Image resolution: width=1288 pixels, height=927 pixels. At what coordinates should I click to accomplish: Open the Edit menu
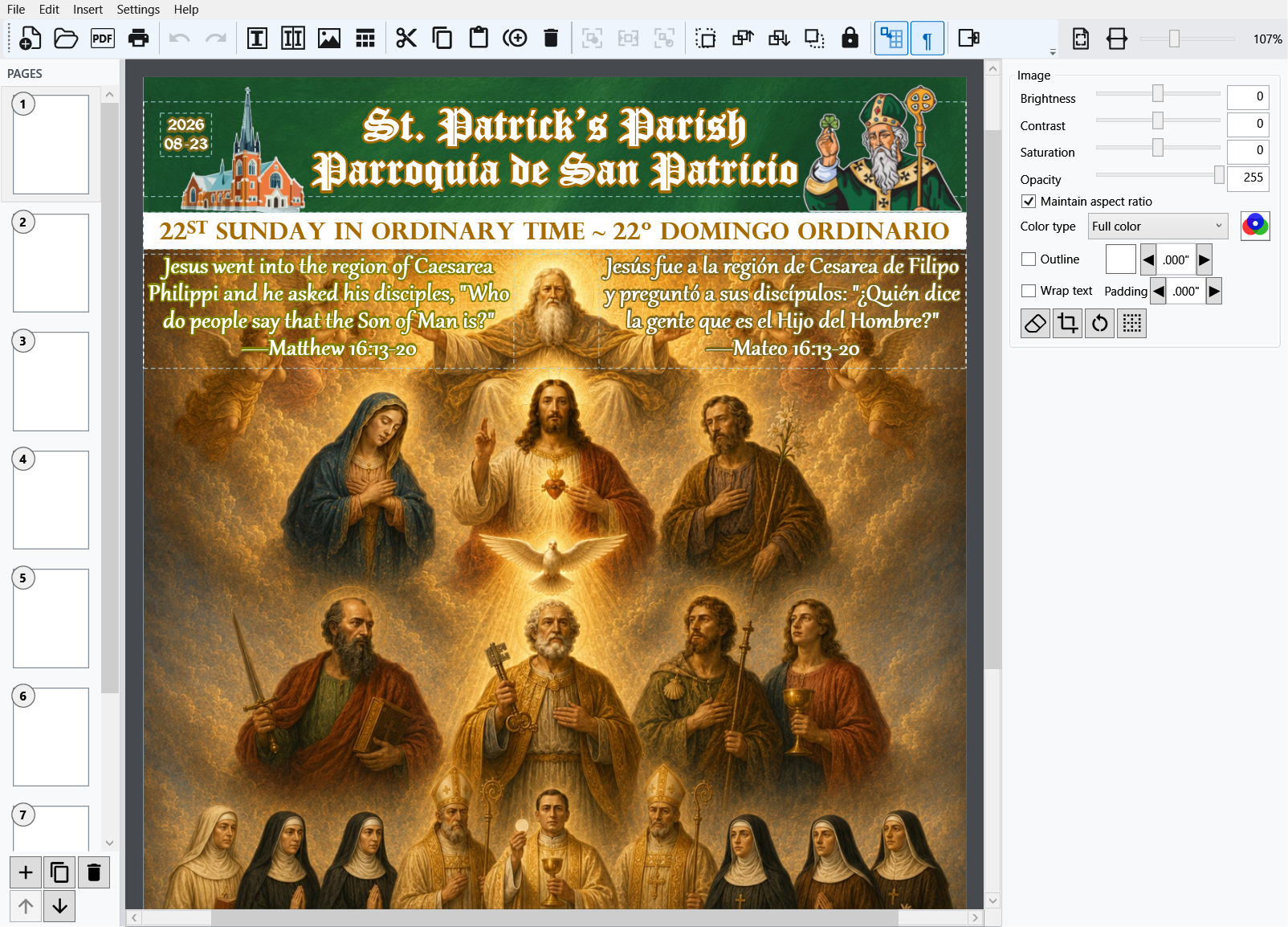point(49,10)
